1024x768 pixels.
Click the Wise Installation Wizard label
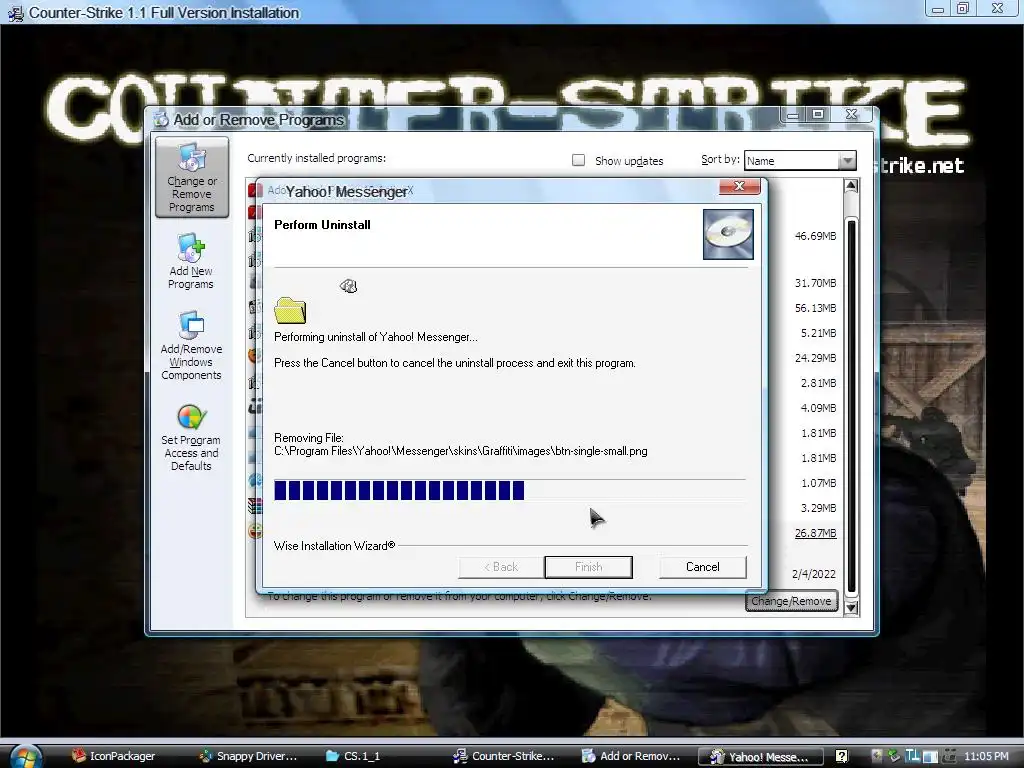click(334, 545)
